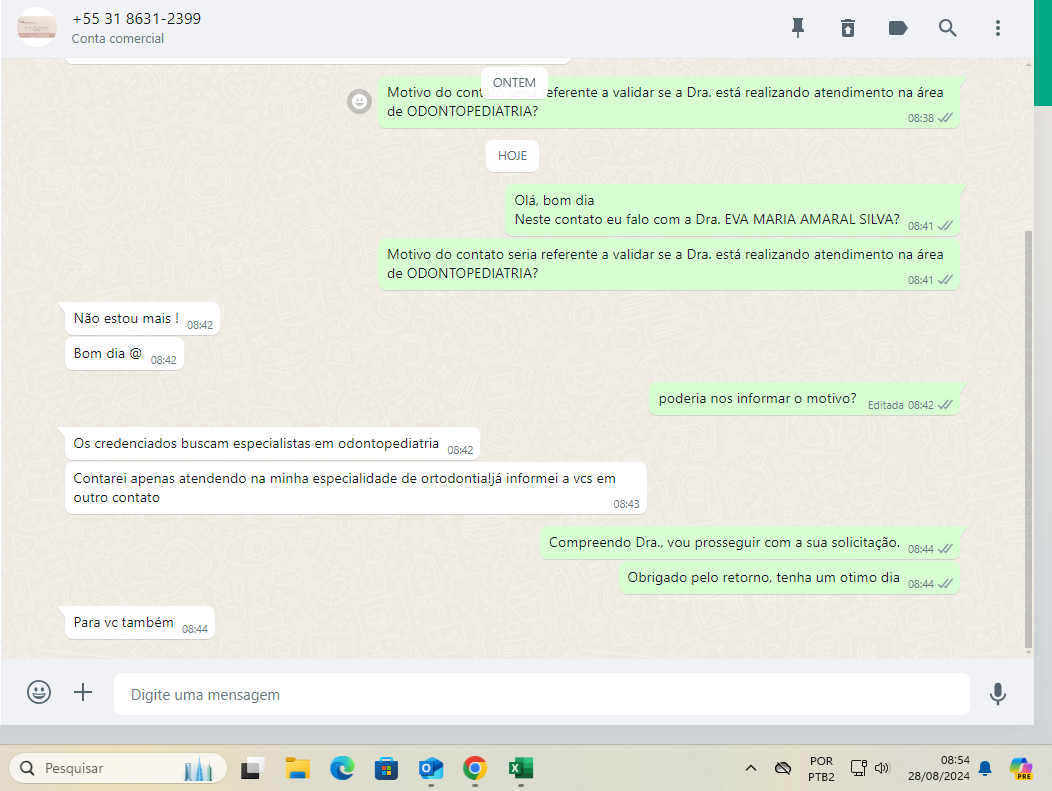This screenshot has height=791, width=1052.
Task: Click the pin chat icon in header
Action: pos(798,28)
